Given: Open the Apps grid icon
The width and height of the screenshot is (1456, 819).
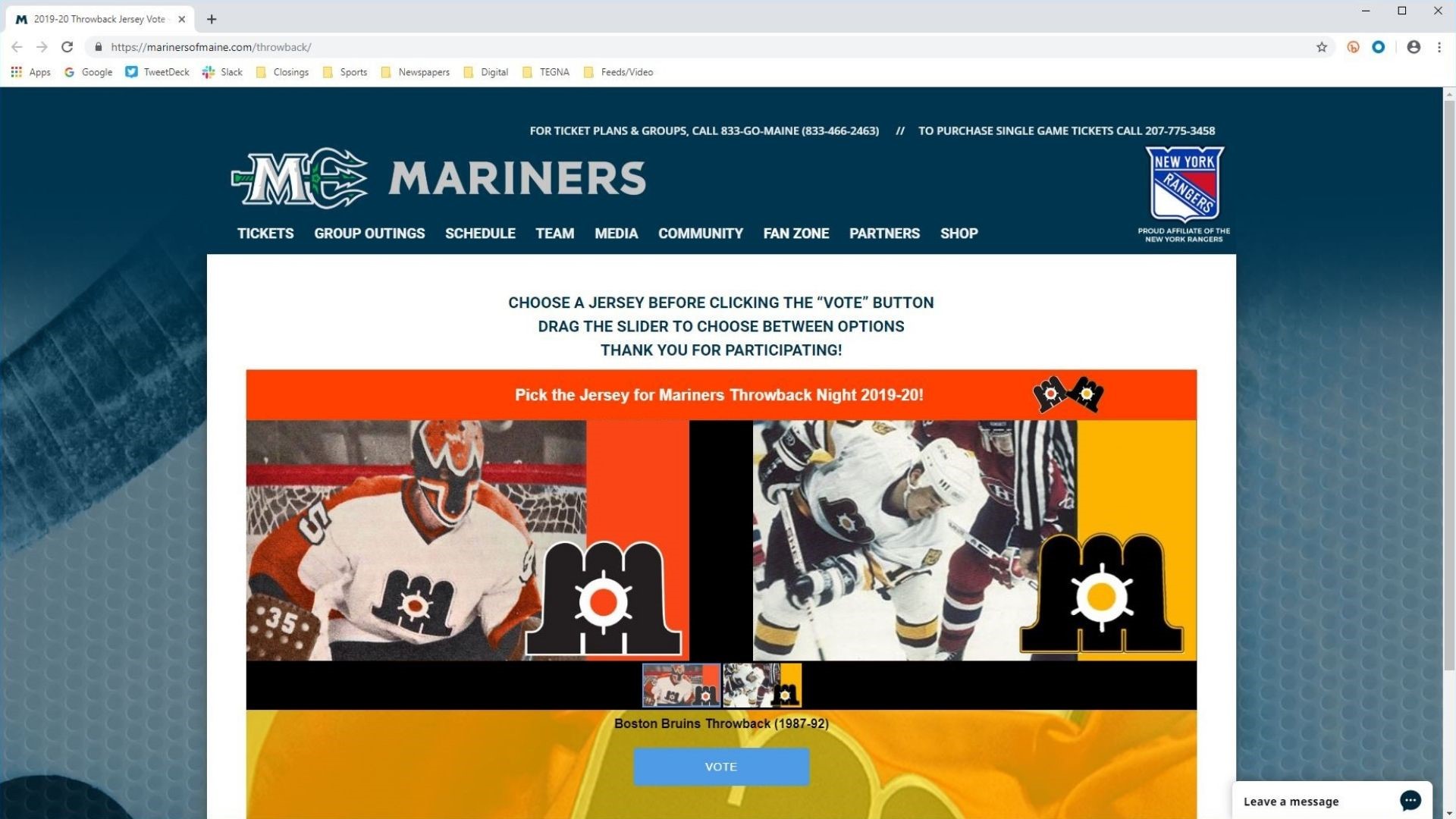Looking at the screenshot, I should click(16, 72).
